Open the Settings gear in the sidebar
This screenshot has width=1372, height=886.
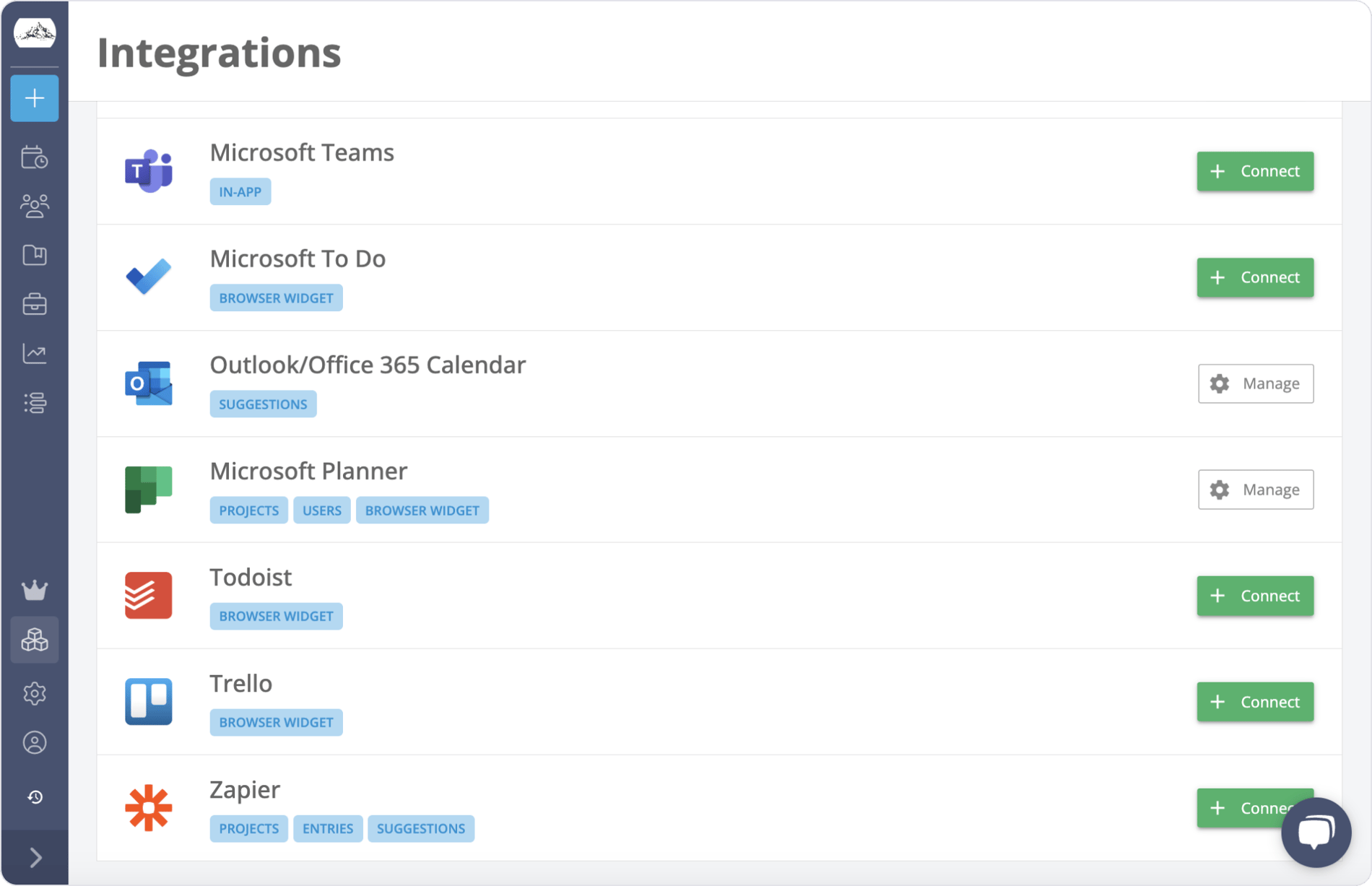click(34, 694)
